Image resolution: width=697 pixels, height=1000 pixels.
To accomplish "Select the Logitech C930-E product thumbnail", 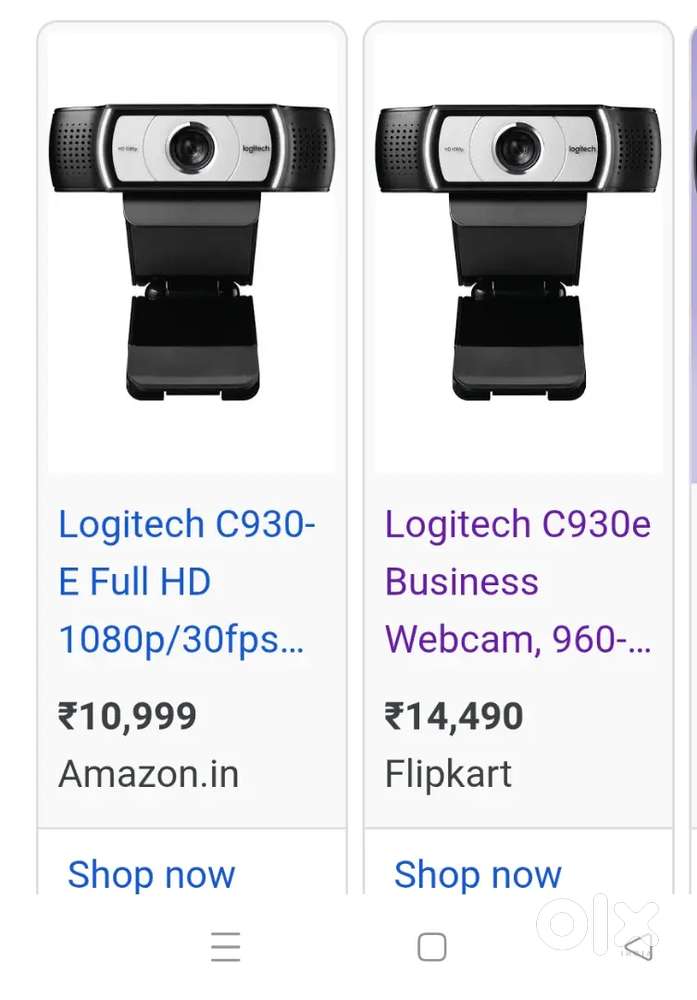I will [x=190, y=250].
